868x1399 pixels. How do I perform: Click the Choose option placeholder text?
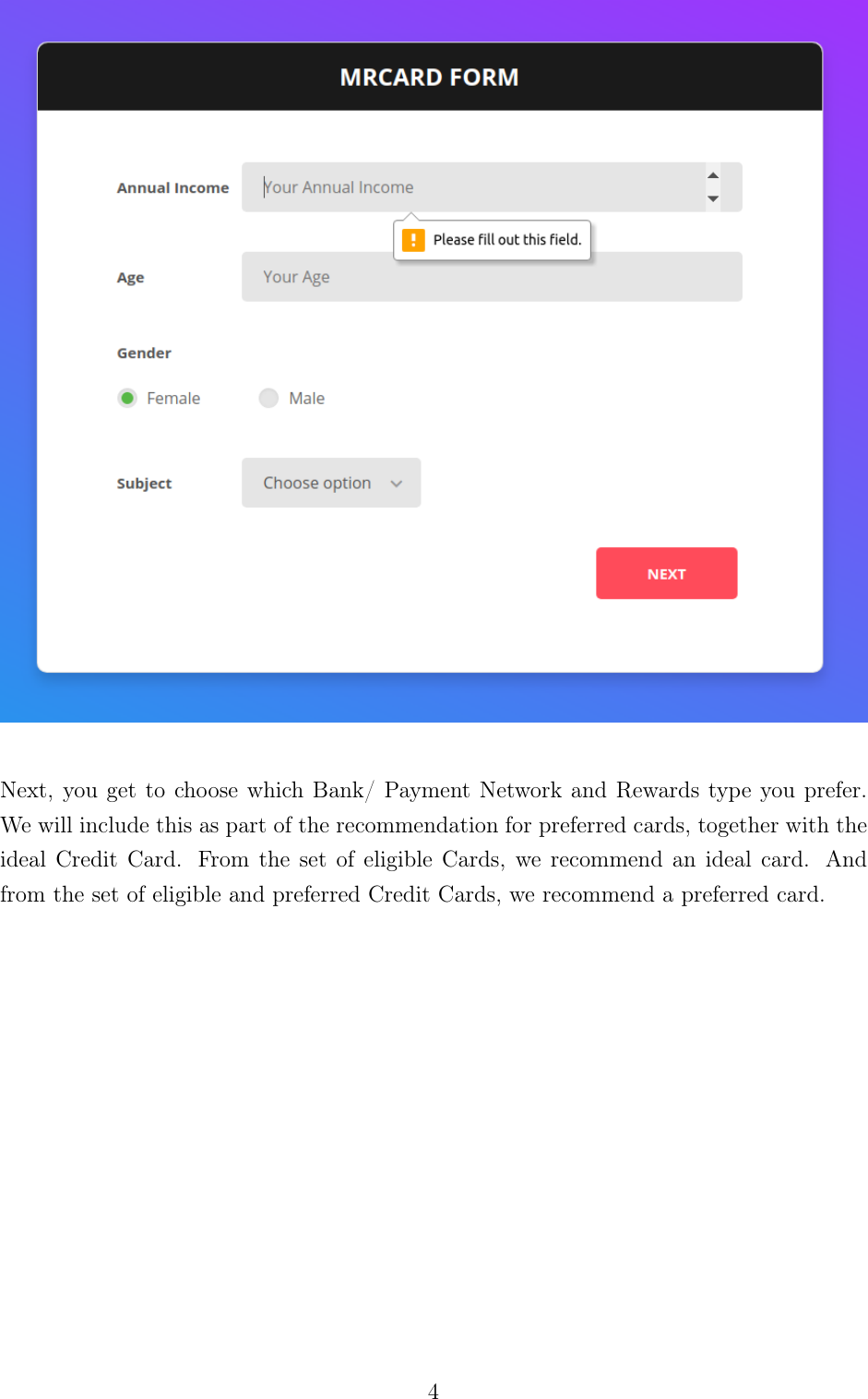click(x=317, y=483)
